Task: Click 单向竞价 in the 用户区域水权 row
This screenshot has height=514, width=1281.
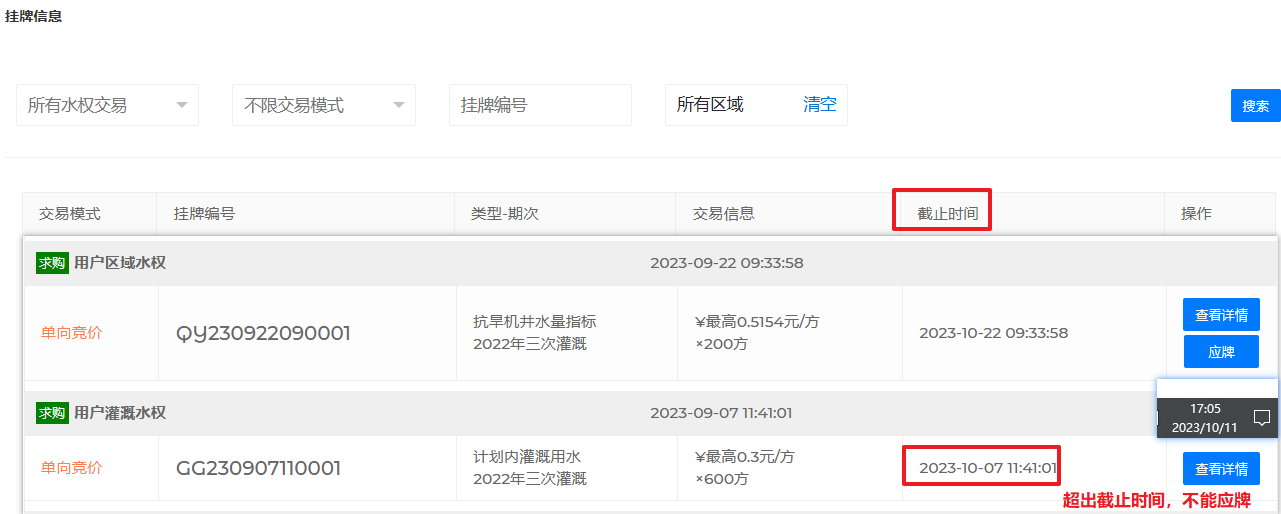Action: pyautogui.click(x=71, y=334)
